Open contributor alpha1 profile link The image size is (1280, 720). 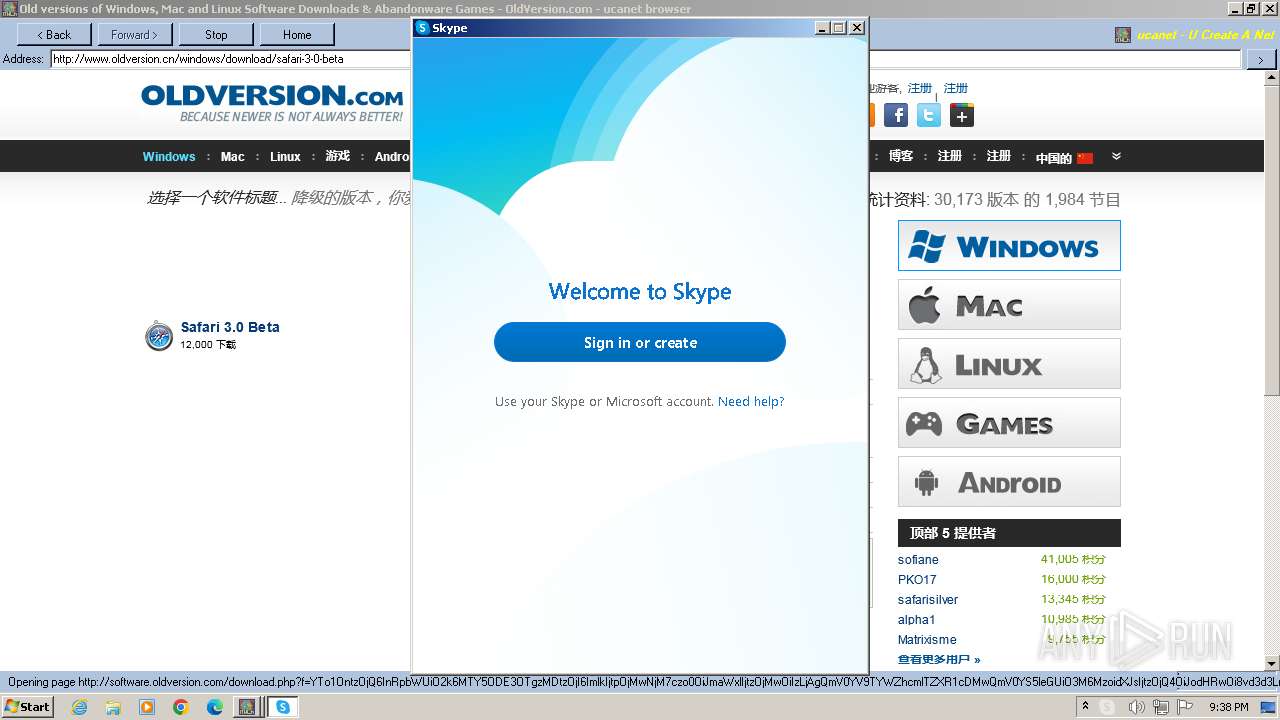[916, 620]
